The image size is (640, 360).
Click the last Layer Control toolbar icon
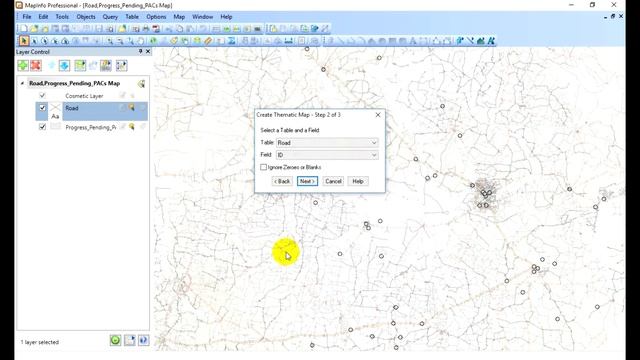(121, 65)
